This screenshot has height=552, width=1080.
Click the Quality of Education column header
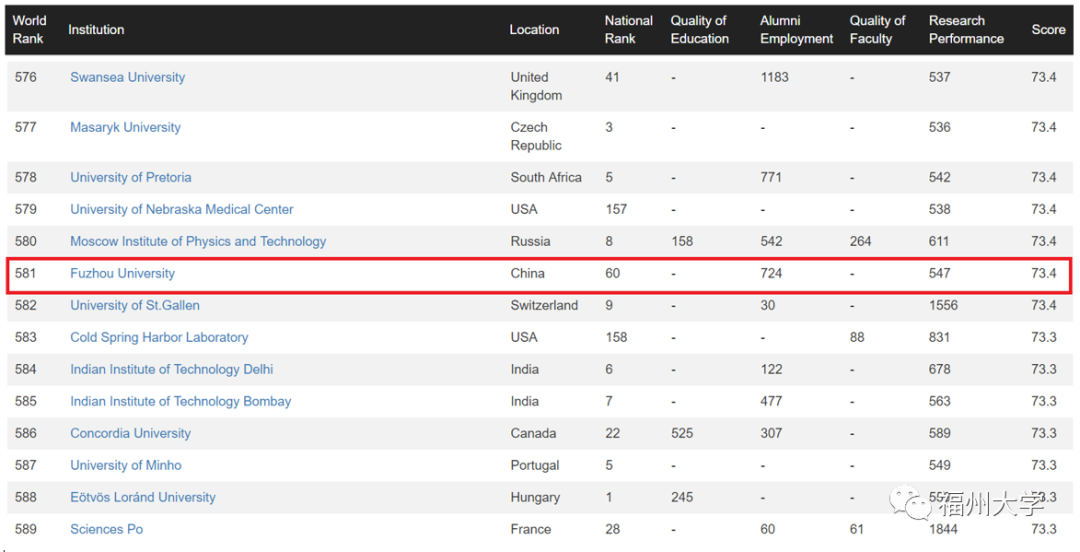pos(700,30)
